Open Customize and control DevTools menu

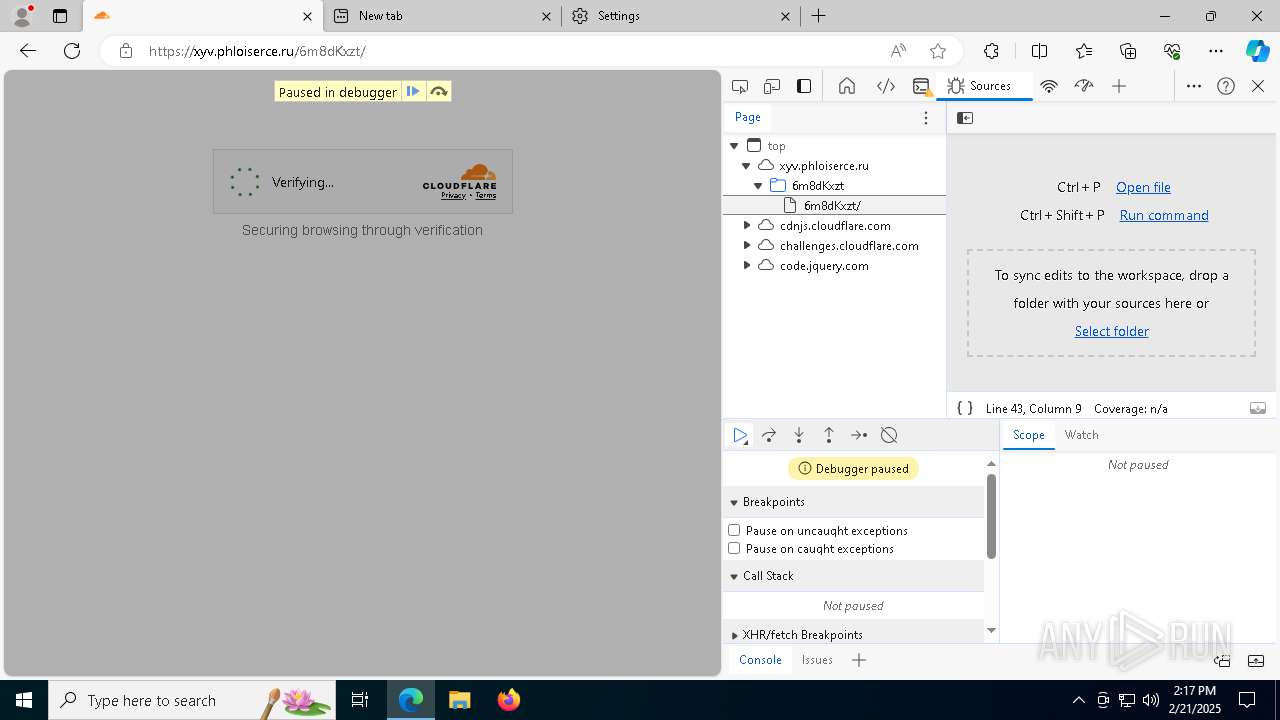pos(1194,86)
